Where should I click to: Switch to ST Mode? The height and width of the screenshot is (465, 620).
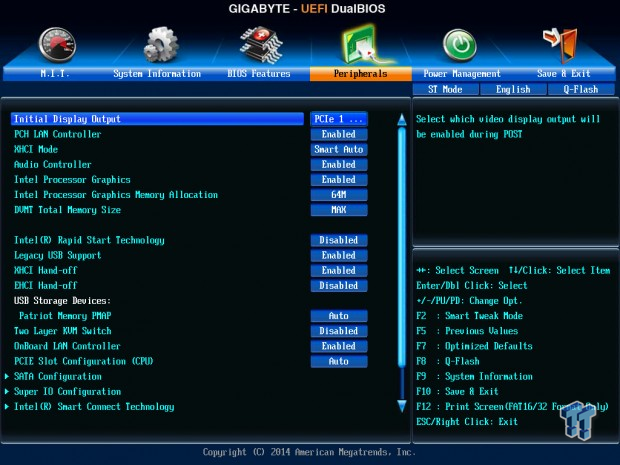[x=445, y=89]
